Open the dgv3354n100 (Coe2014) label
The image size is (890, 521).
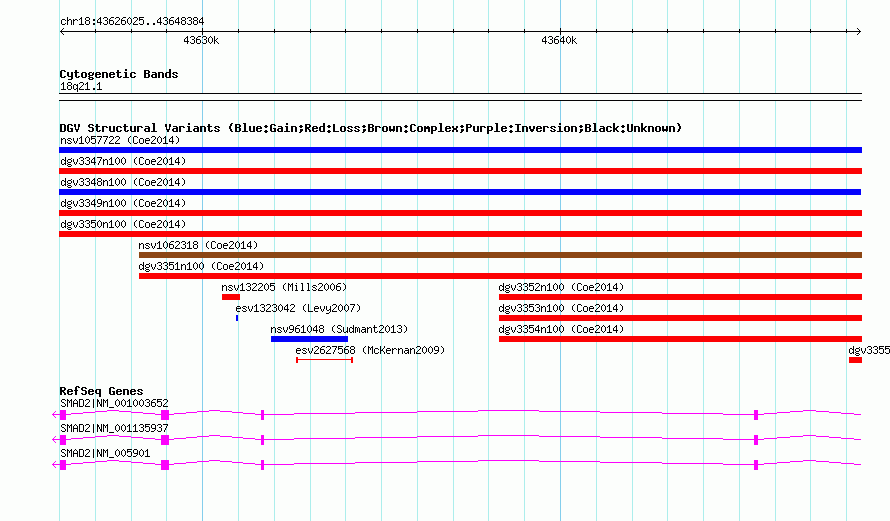(561, 329)
